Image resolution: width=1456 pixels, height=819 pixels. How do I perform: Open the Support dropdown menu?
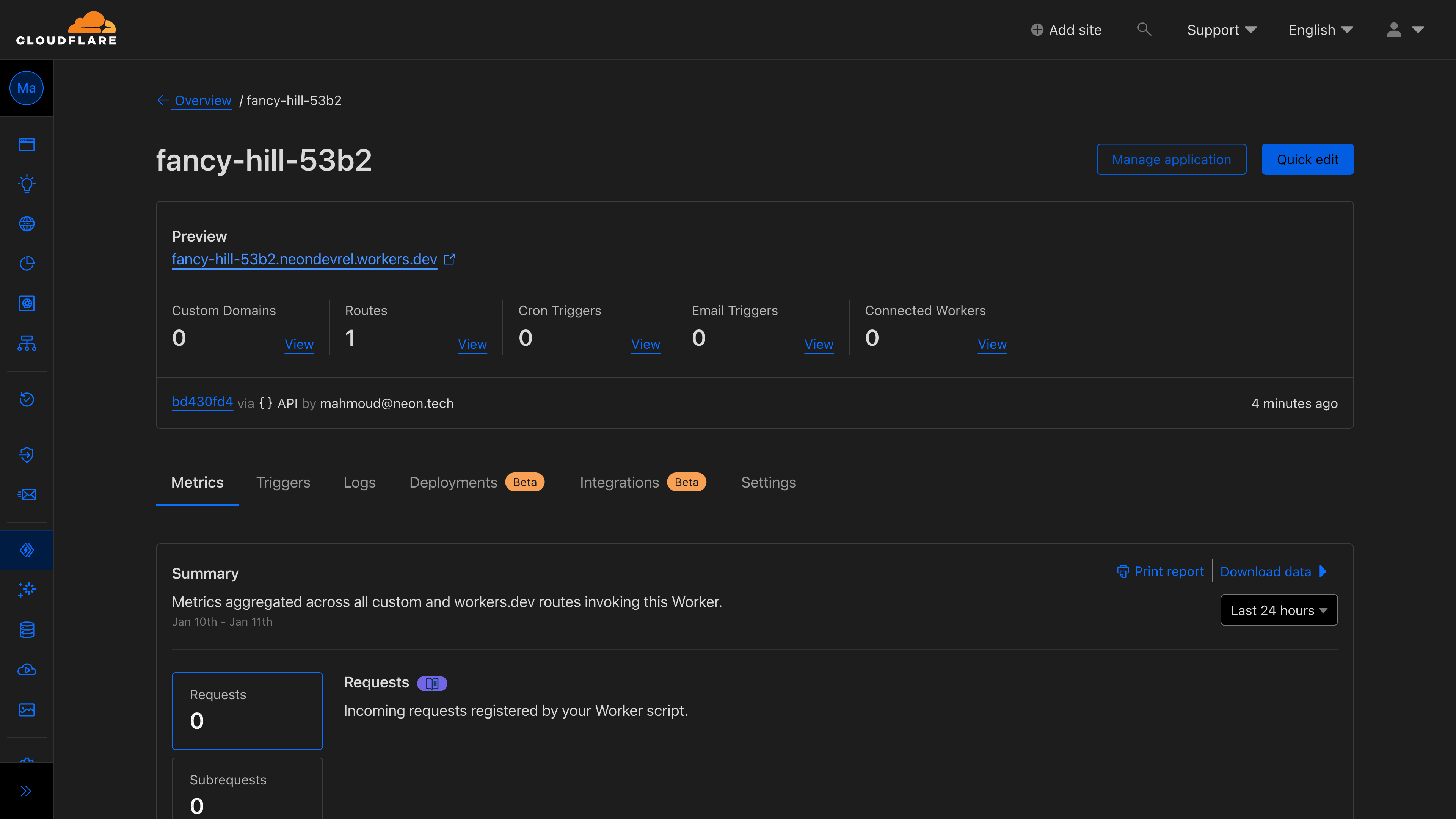point(1221,30)
